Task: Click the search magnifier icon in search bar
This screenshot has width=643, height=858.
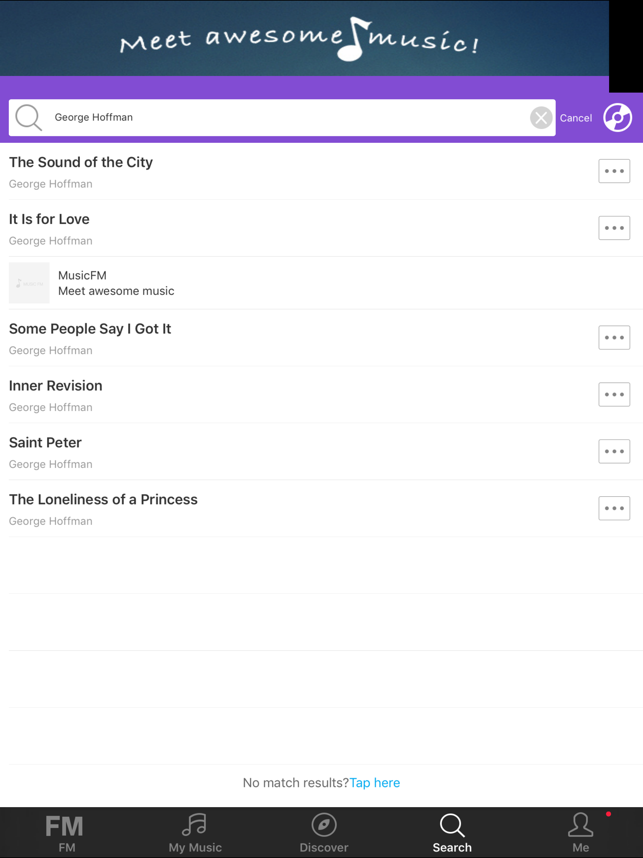Action: point(29,118)
